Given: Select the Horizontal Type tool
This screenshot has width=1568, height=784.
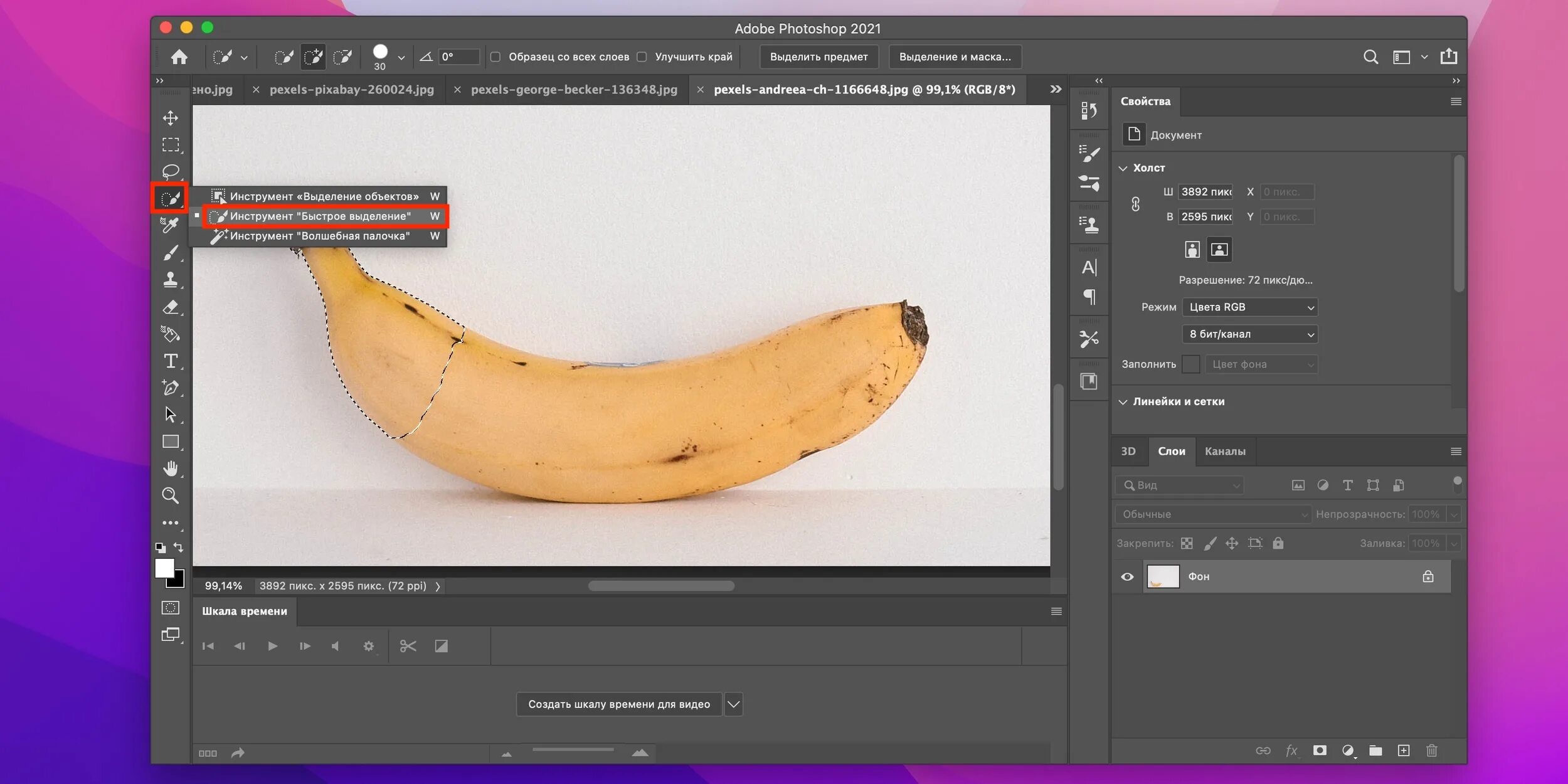Looking at the screenshot, I should [170, 361].
